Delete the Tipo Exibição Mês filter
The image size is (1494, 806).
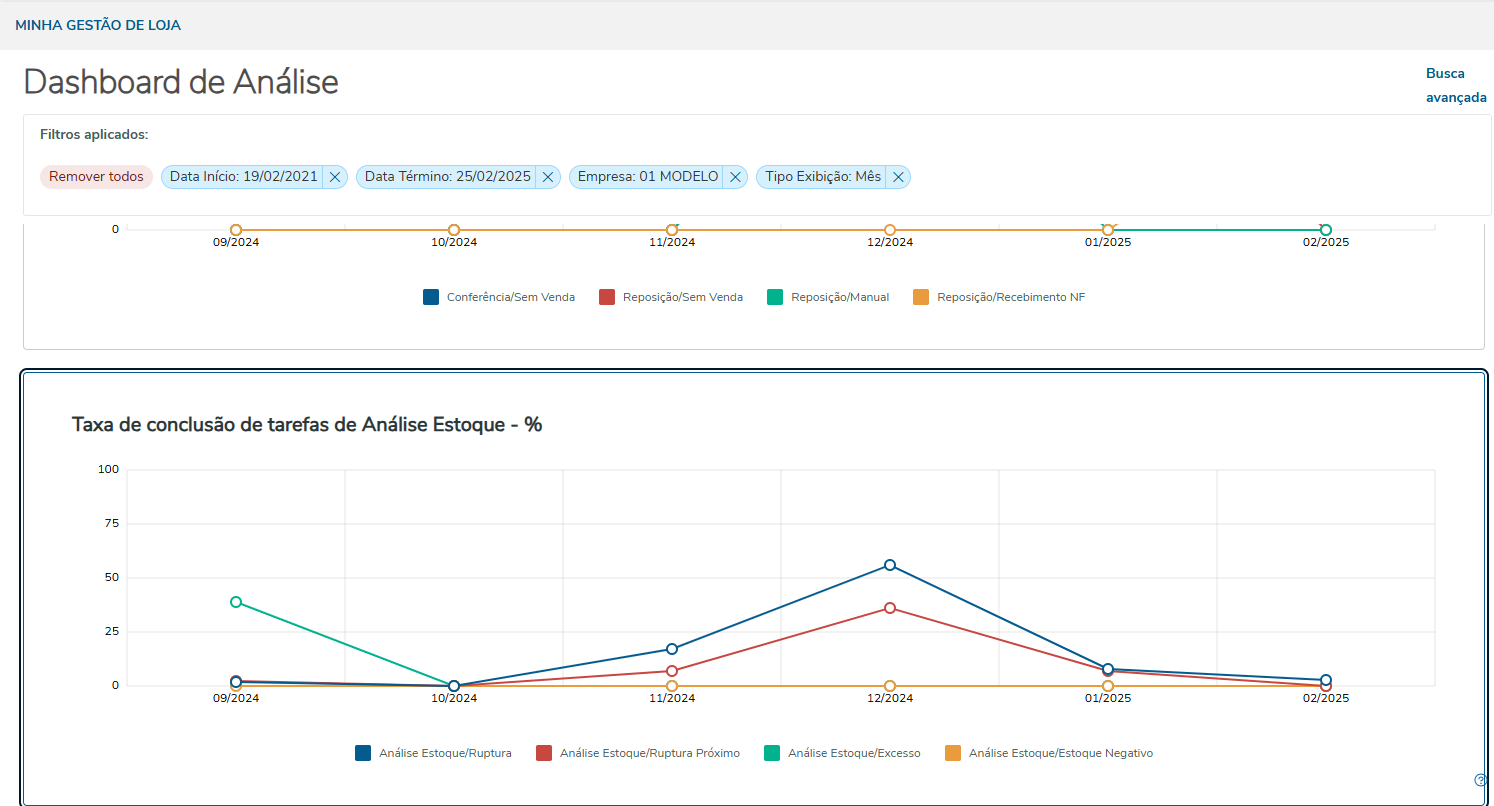[x=898, y=177]
